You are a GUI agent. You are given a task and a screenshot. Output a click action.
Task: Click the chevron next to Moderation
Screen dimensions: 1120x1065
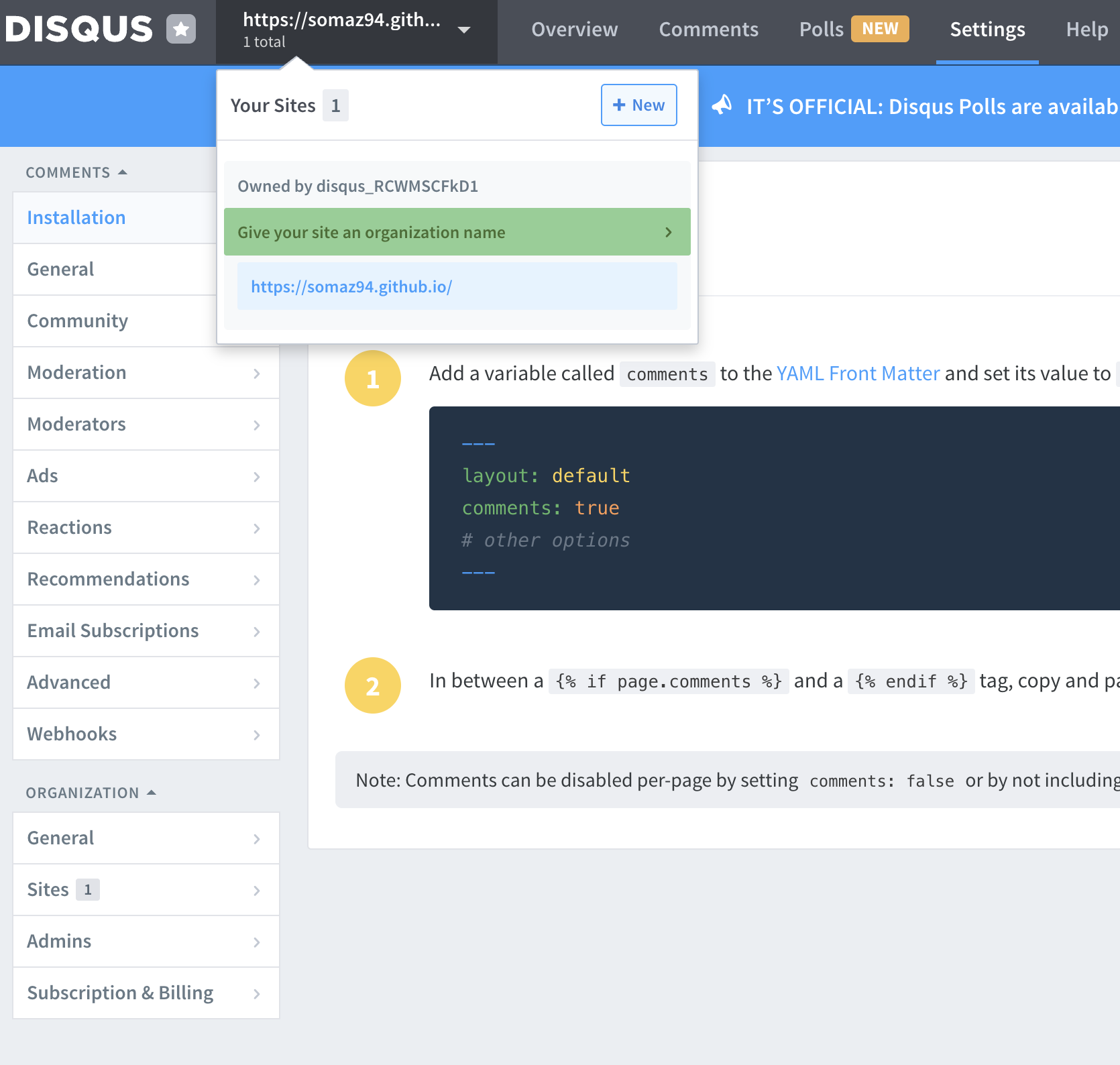(257, 374)
